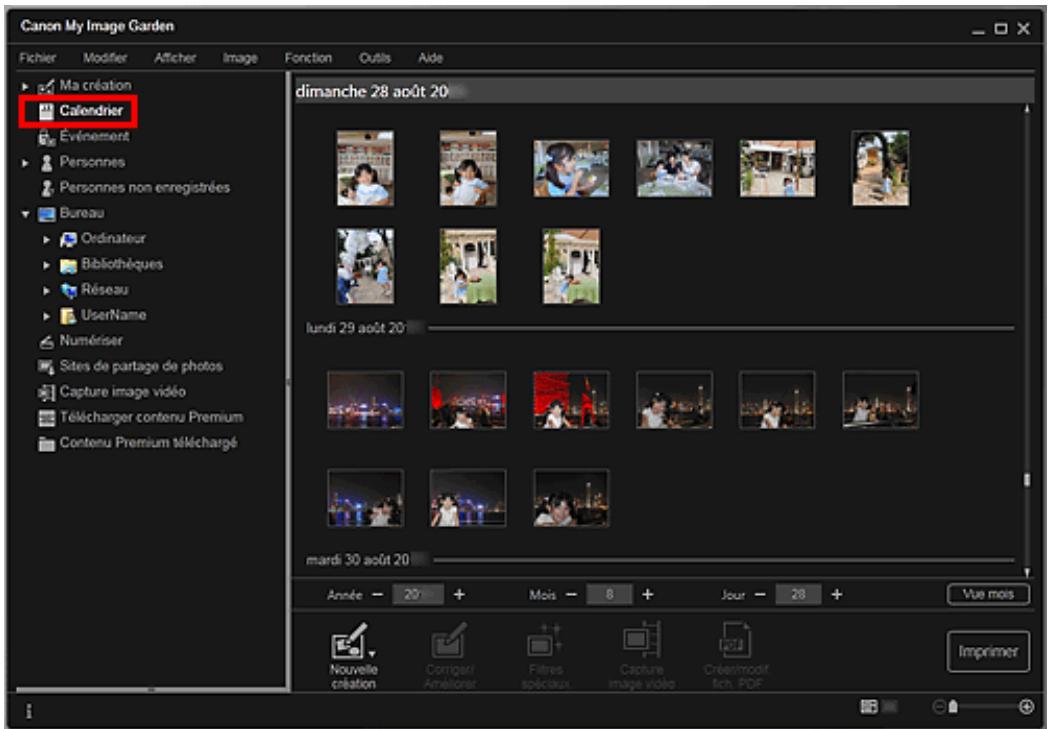
Task: Increase the Mois value with plus
Action: pyautogui.click(x=647, y=594)
